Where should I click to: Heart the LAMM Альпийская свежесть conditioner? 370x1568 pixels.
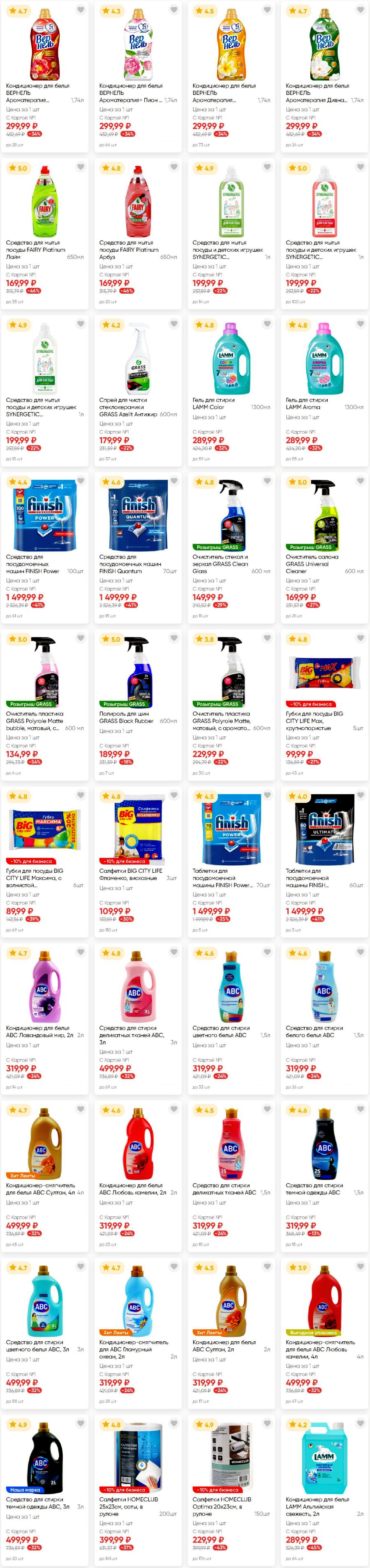[360, 1424]
